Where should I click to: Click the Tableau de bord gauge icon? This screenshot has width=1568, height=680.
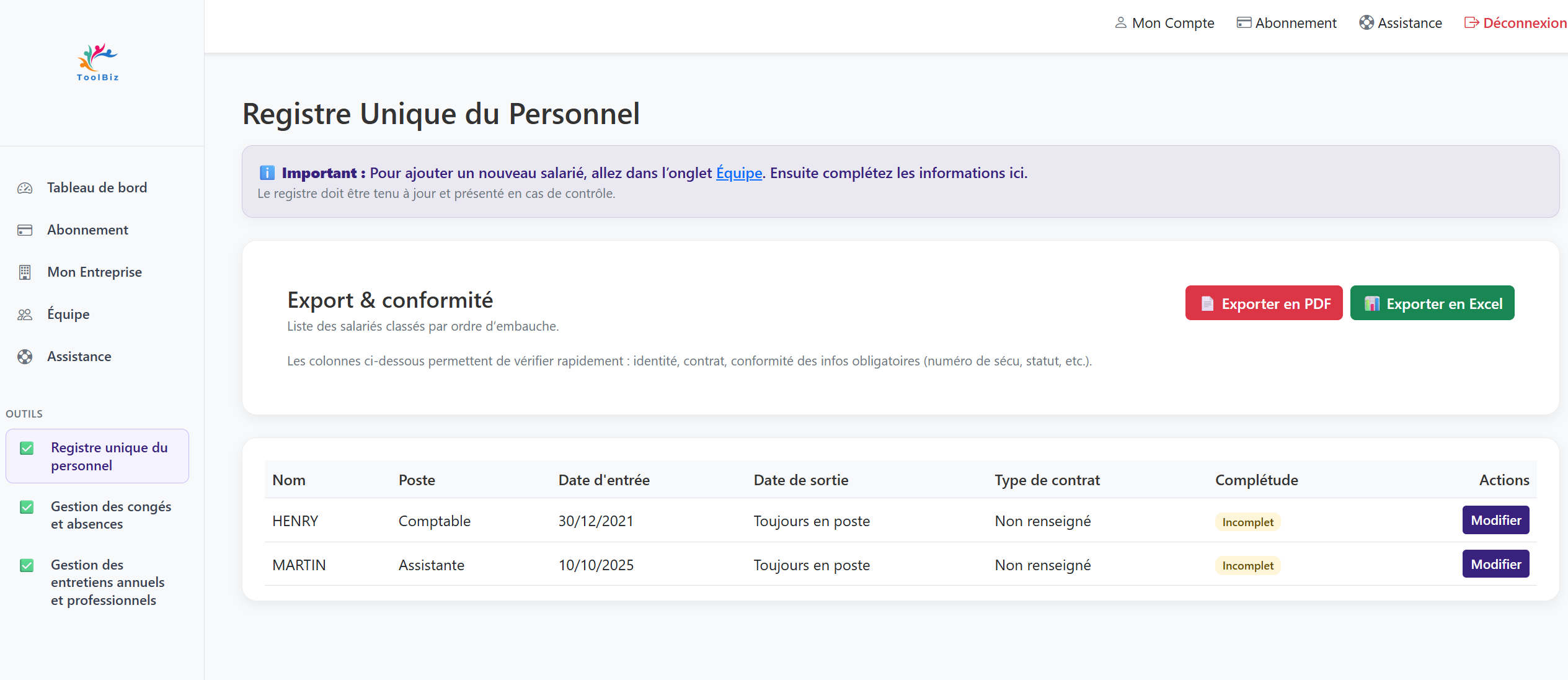(x=25, y=188)
